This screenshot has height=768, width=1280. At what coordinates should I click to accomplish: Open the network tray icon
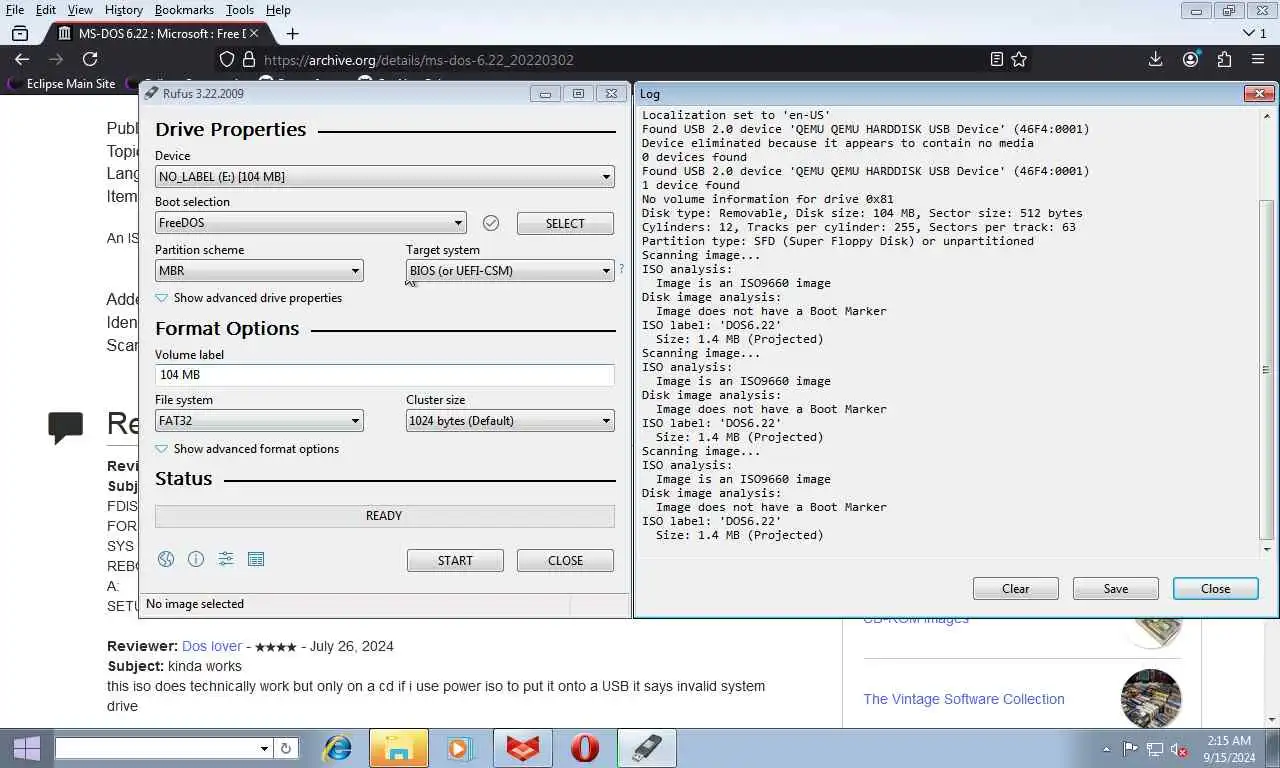point(1155,749)
